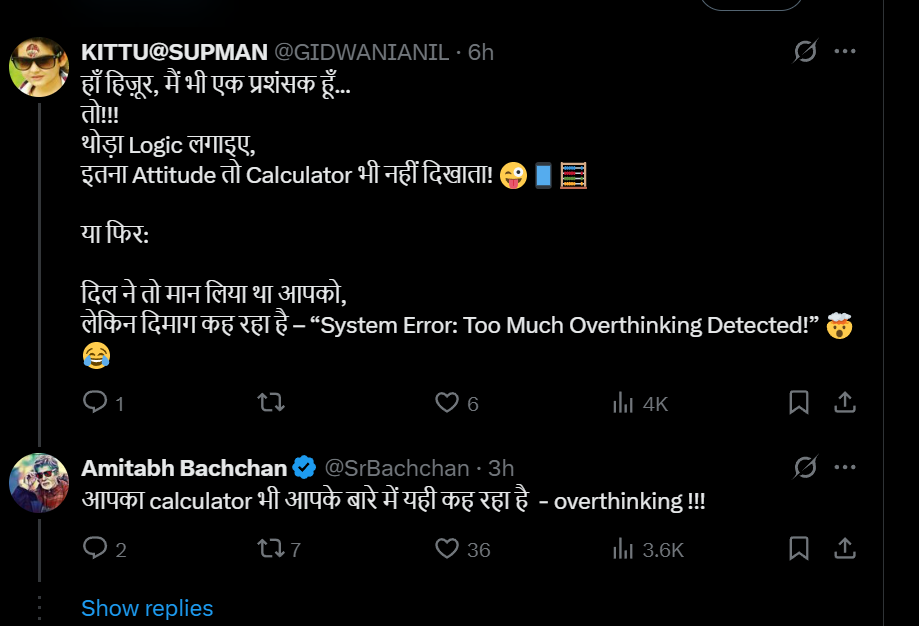Reply to Amitabh Bachchan's tweet
The image size is (919, 626).
point(95,548)
